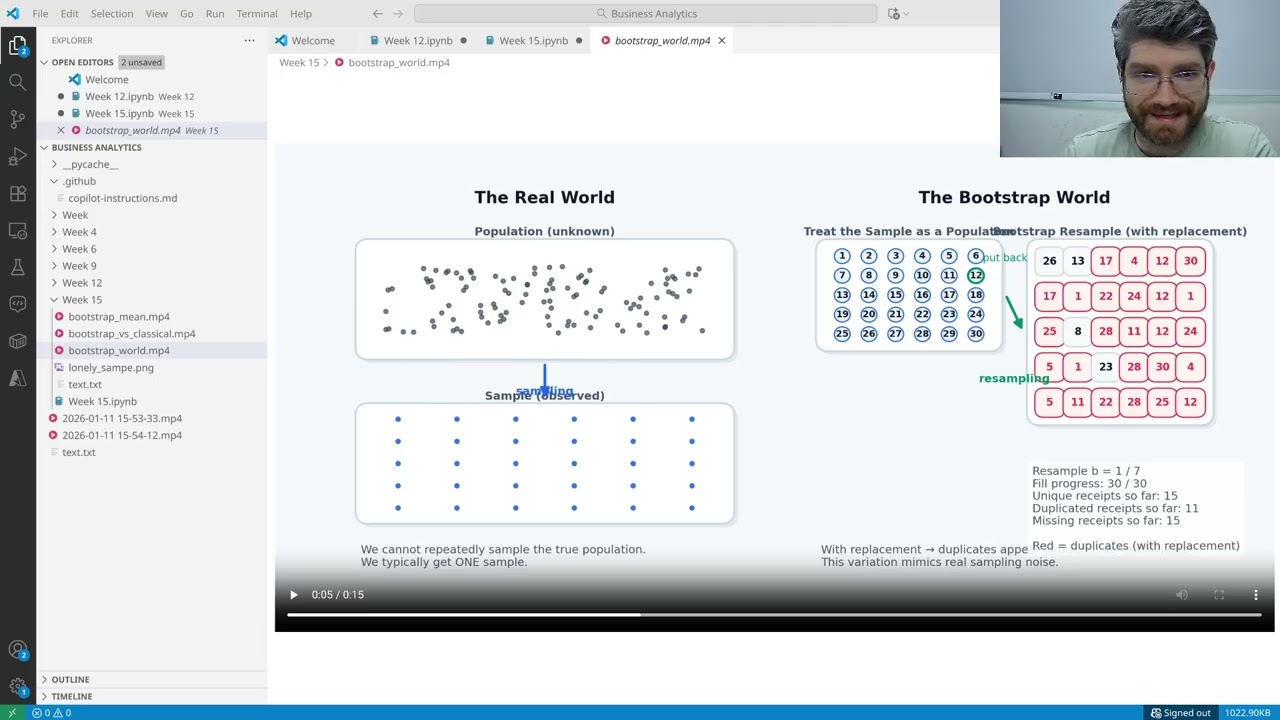Open 2026-01-11 15-54-12.mp4 file
This screenshot has width=1280, height=720.
122,435
